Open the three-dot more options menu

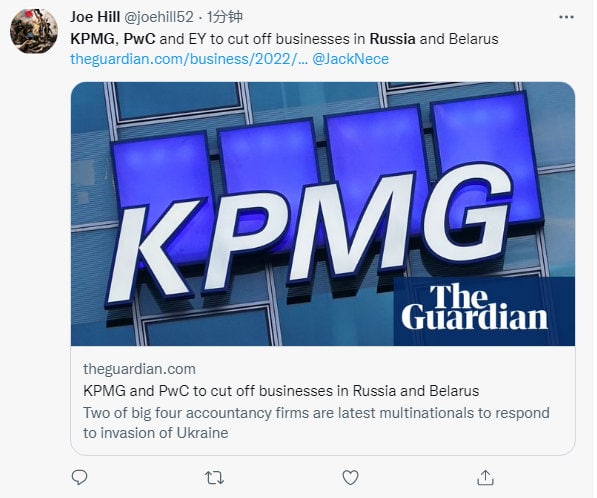(x=566, y=17)
